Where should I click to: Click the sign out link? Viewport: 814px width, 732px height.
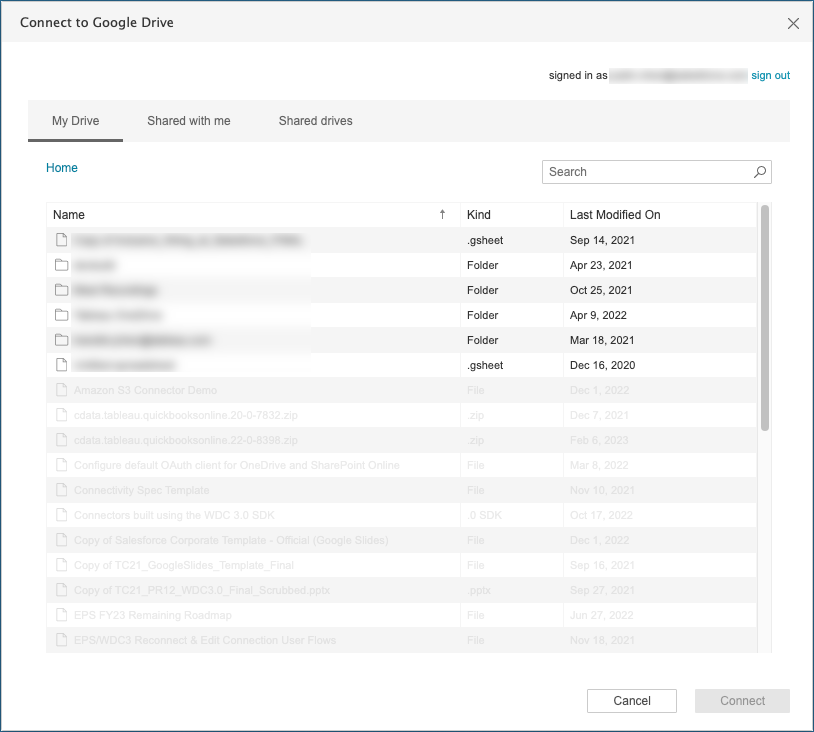(770, 75)
